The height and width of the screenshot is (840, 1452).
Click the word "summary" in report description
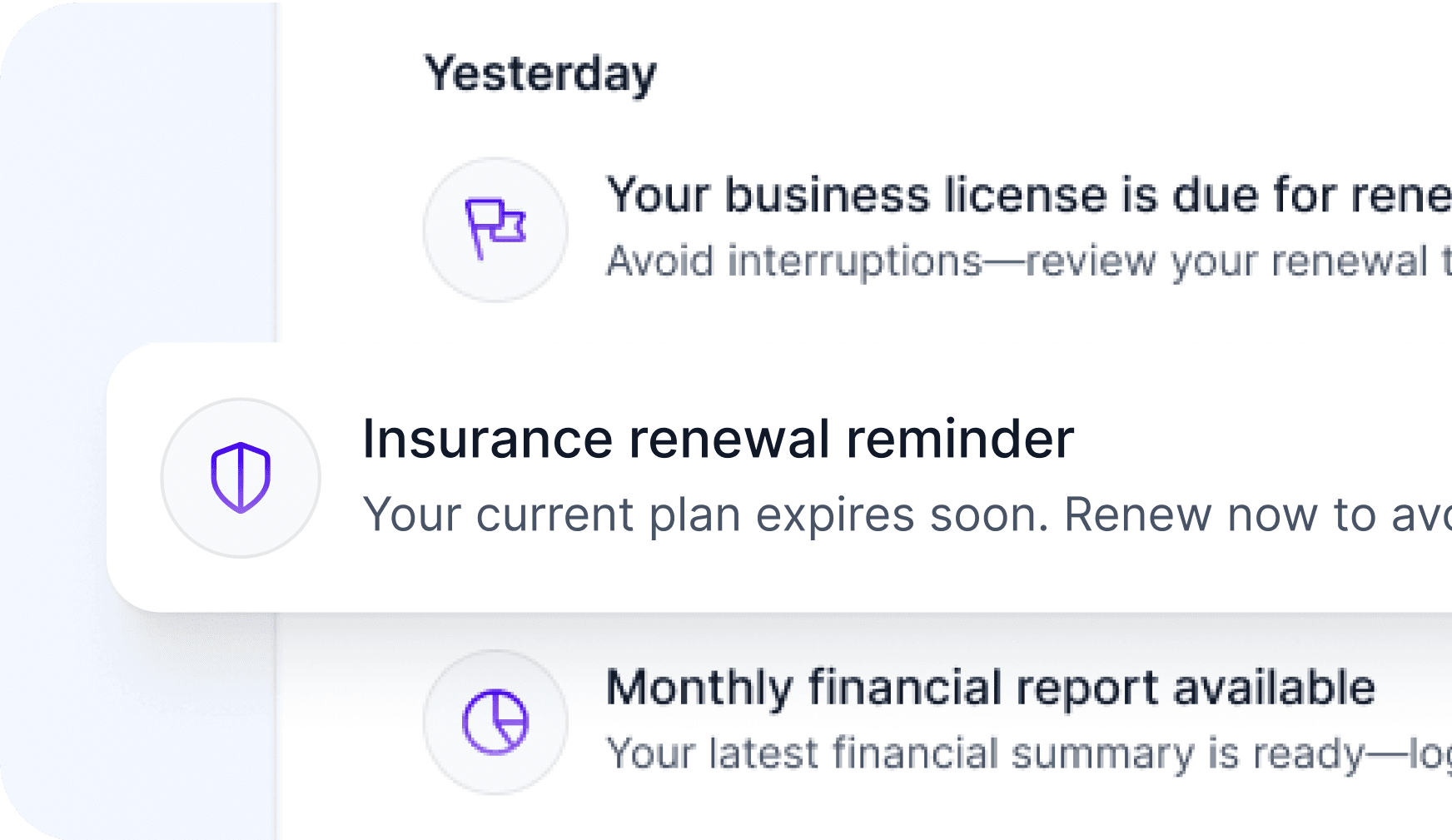(x=1102, y=754)
